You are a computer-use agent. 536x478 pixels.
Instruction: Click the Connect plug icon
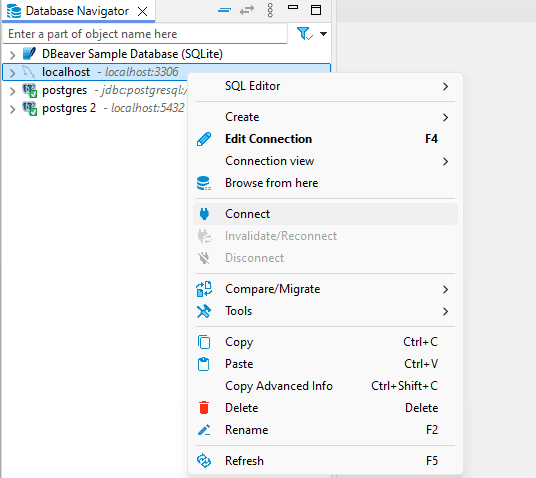coord(204,214)
